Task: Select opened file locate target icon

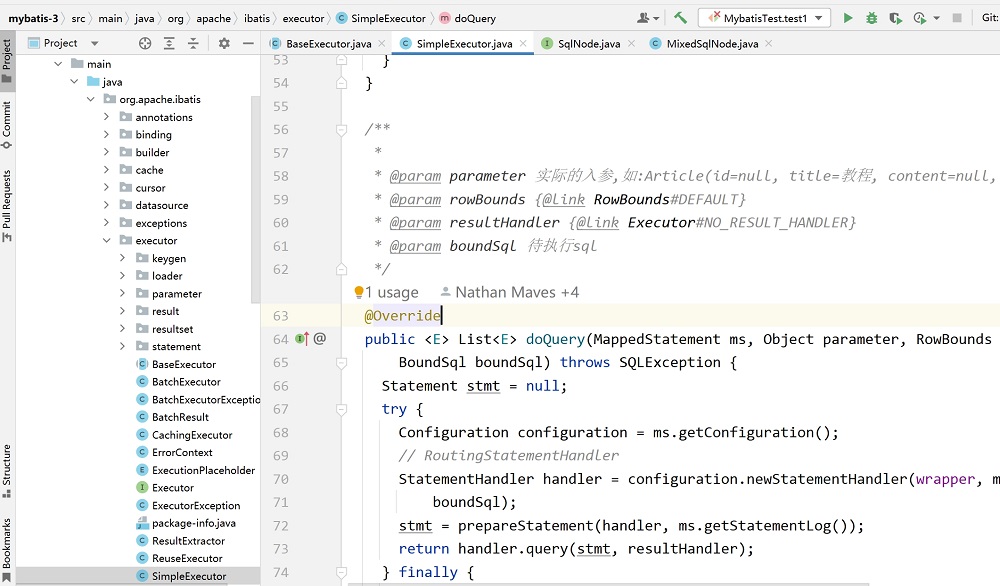Action: point(145,43)
